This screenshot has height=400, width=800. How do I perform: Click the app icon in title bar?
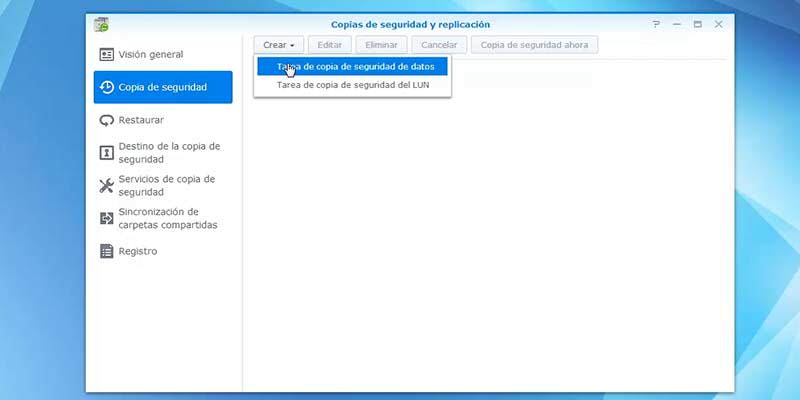pyautogui.click(x=102, y=24)
